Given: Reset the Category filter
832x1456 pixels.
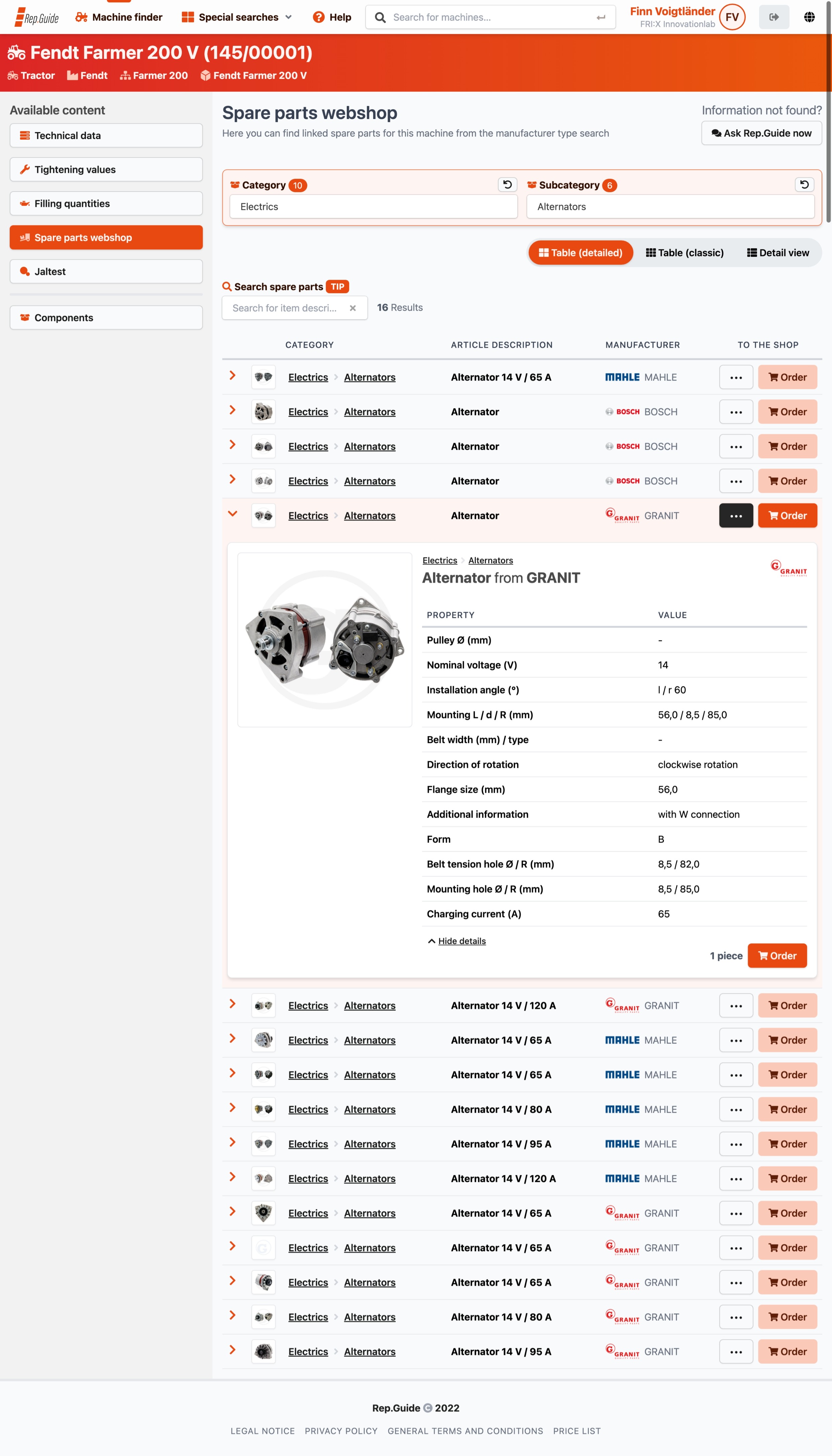Looking at the screenshot, I should 507,185.
